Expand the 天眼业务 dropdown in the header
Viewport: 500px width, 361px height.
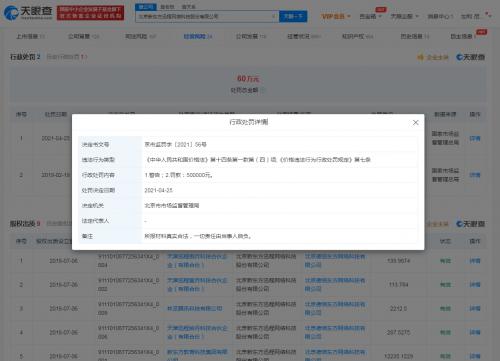pos(404,16)
